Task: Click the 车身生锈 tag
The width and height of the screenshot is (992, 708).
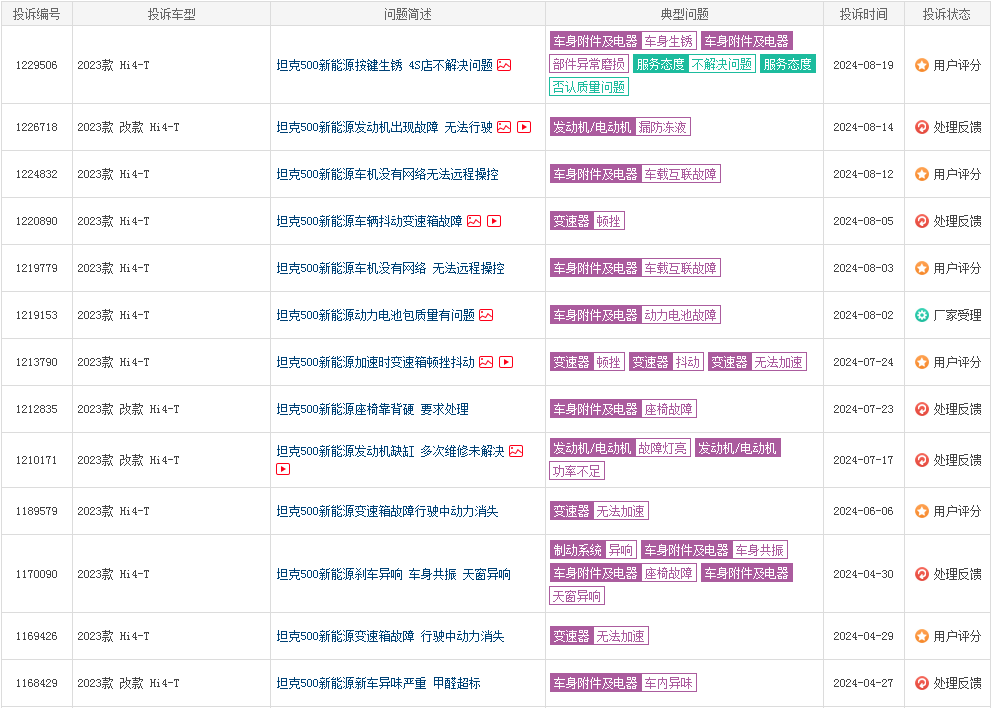Action: click(x=669, y=41)
